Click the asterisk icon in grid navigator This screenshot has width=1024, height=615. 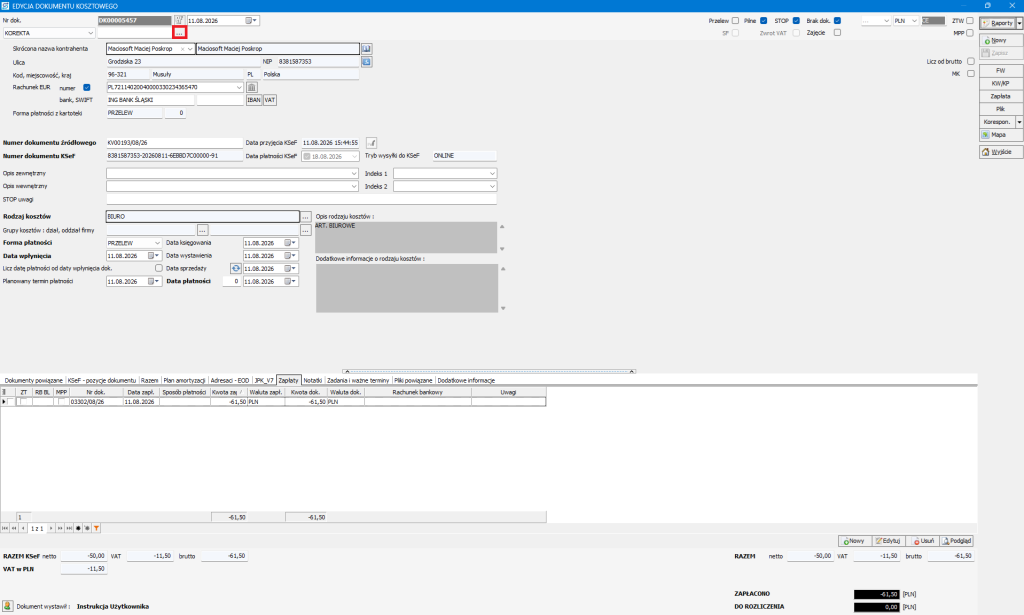click(x=87, y=528)
